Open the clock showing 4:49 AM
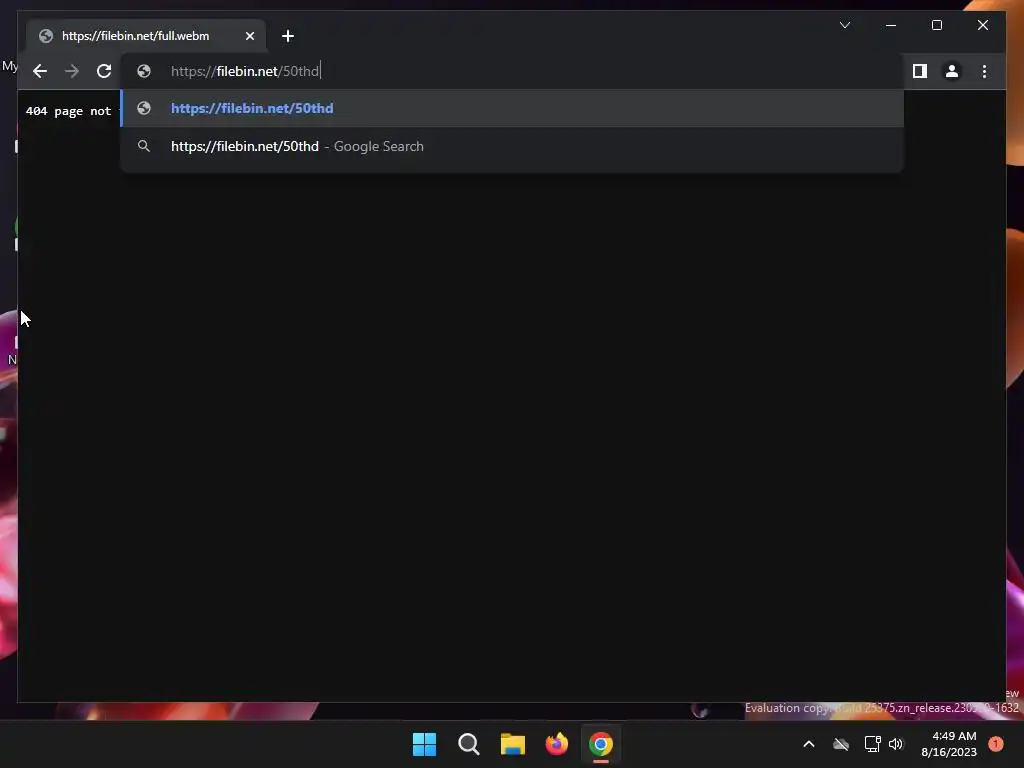Viewport: 1024px width, 768px height. pos(949,744)
